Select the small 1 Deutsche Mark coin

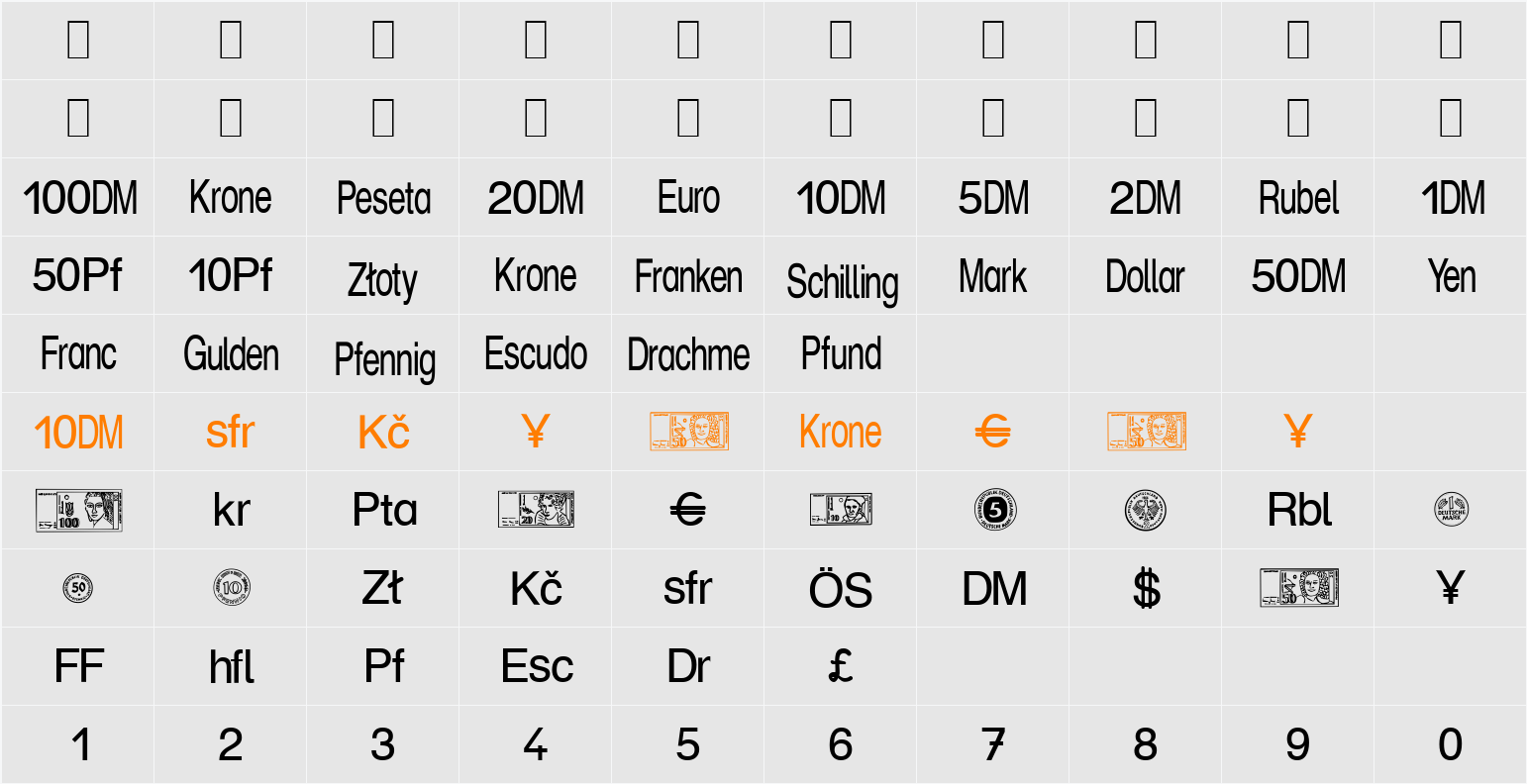1451,511
